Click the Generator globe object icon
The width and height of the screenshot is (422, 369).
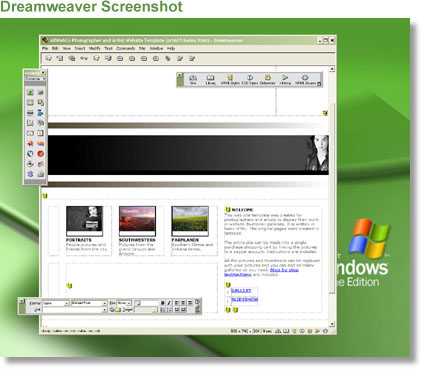[x=30, y=154]
